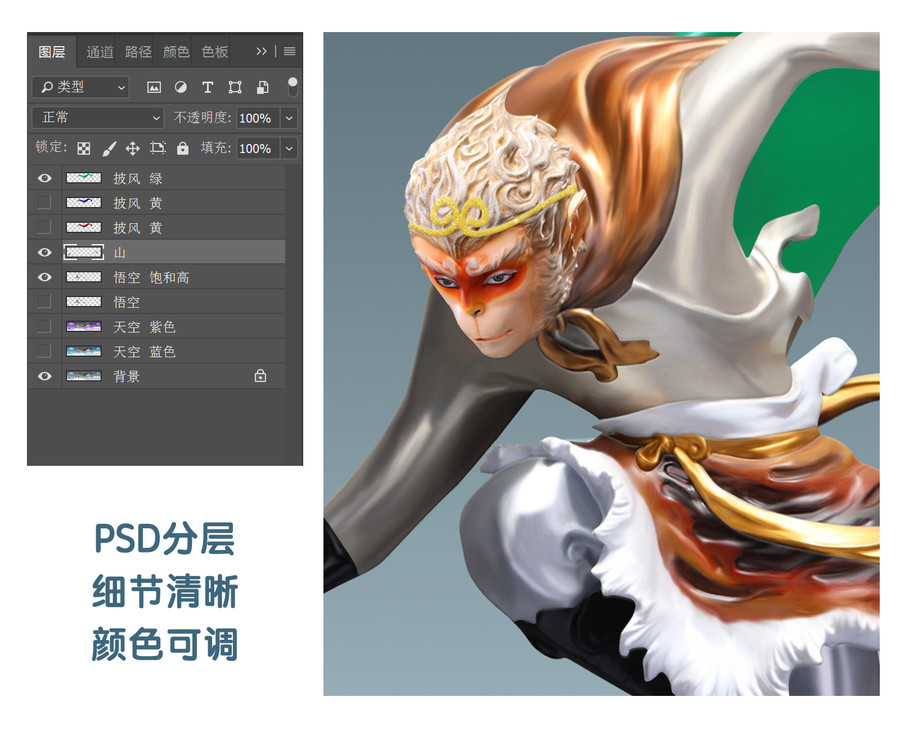
Task: Select the 背景 layer thumbnail
Action: pos(84,376)
